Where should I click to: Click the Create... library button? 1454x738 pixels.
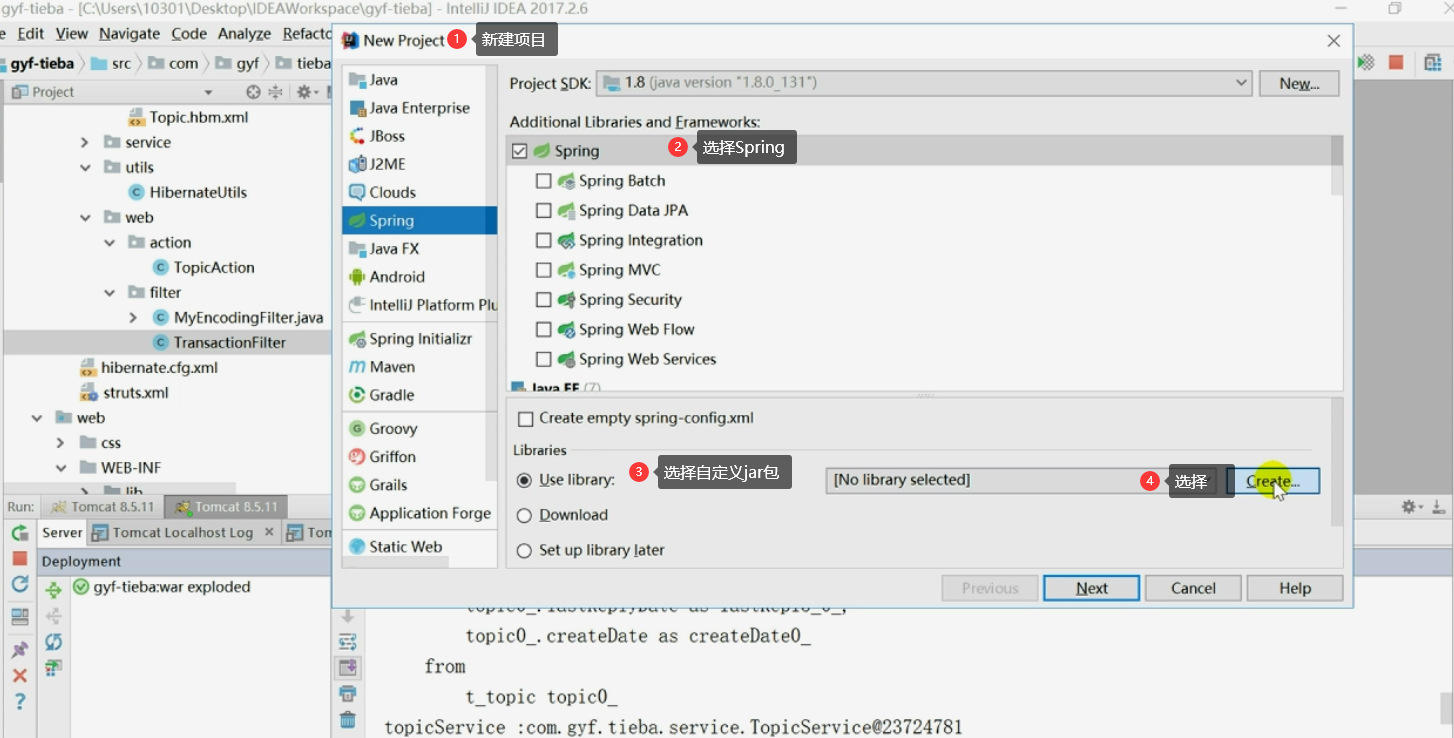point(1273,481)
